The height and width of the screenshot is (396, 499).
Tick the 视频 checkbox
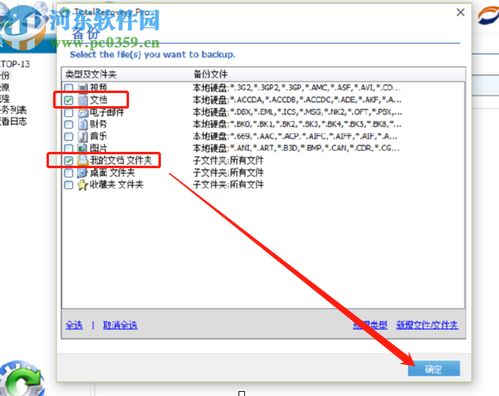point(69,88)
